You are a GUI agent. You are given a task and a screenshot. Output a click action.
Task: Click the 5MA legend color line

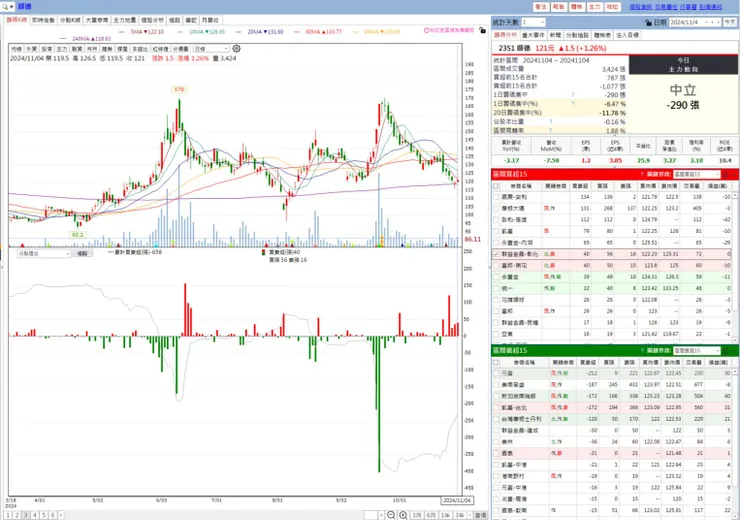[x=122, y=32]
